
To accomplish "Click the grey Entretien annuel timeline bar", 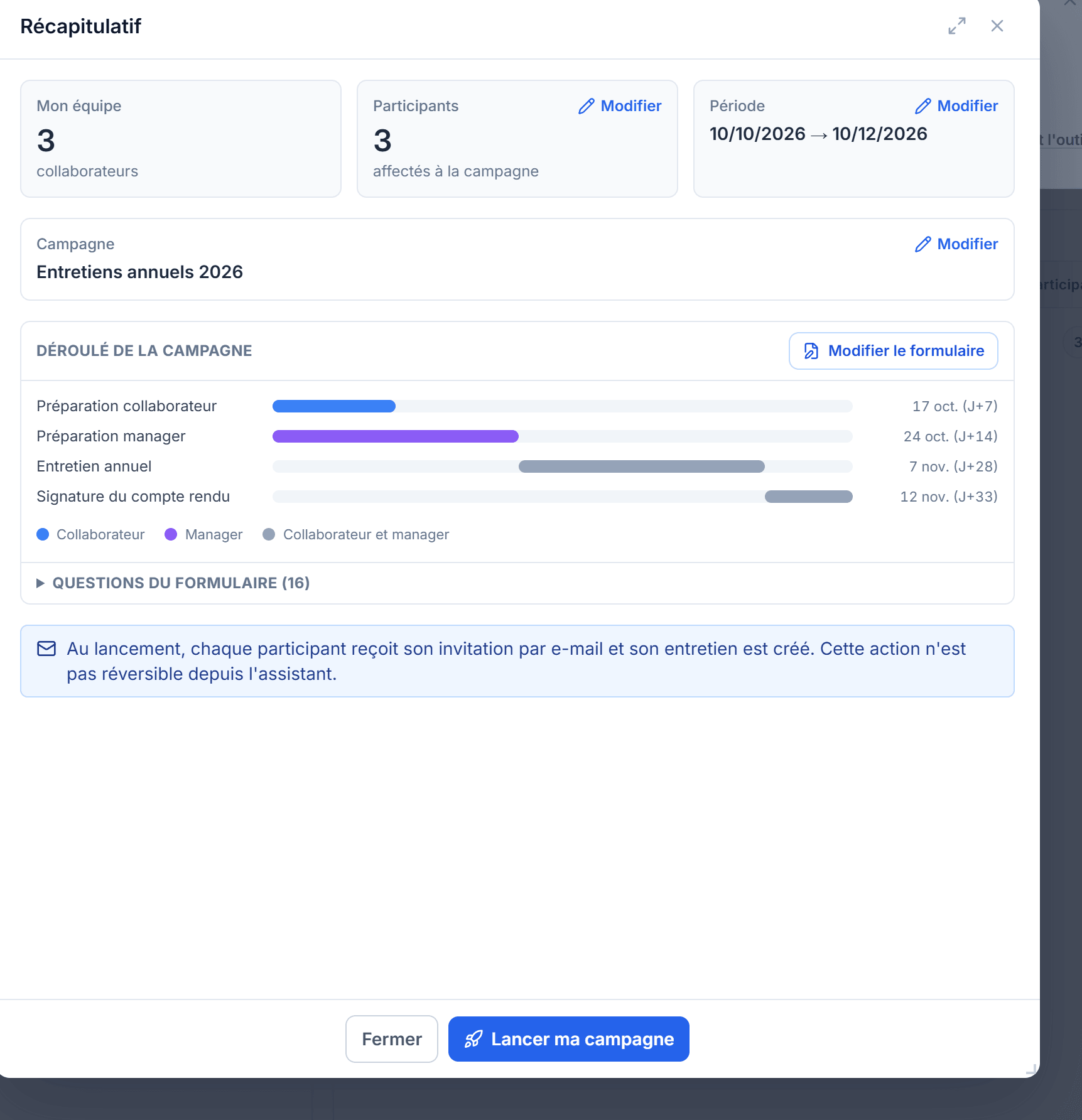I will 642,466.
